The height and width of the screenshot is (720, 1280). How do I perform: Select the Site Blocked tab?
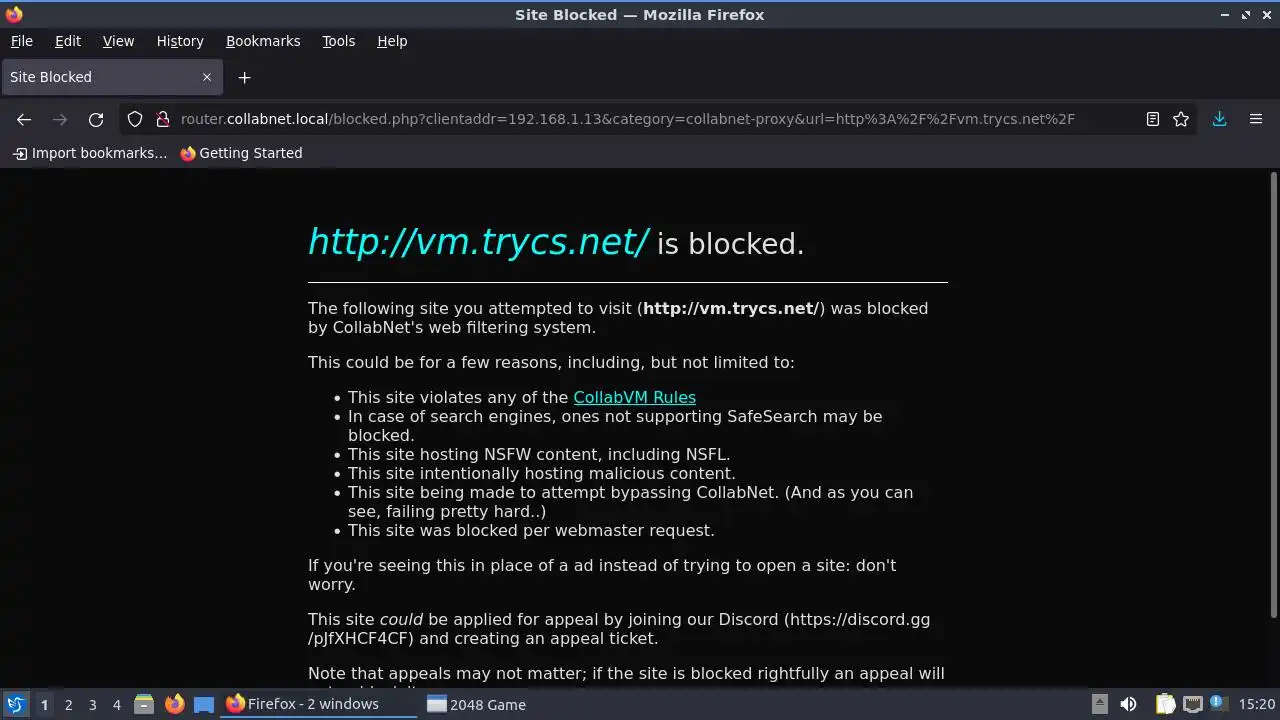[111, 77]
